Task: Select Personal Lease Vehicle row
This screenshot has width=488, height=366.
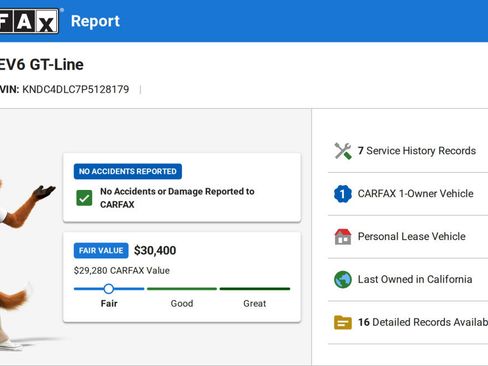Action: coord(408,237)
